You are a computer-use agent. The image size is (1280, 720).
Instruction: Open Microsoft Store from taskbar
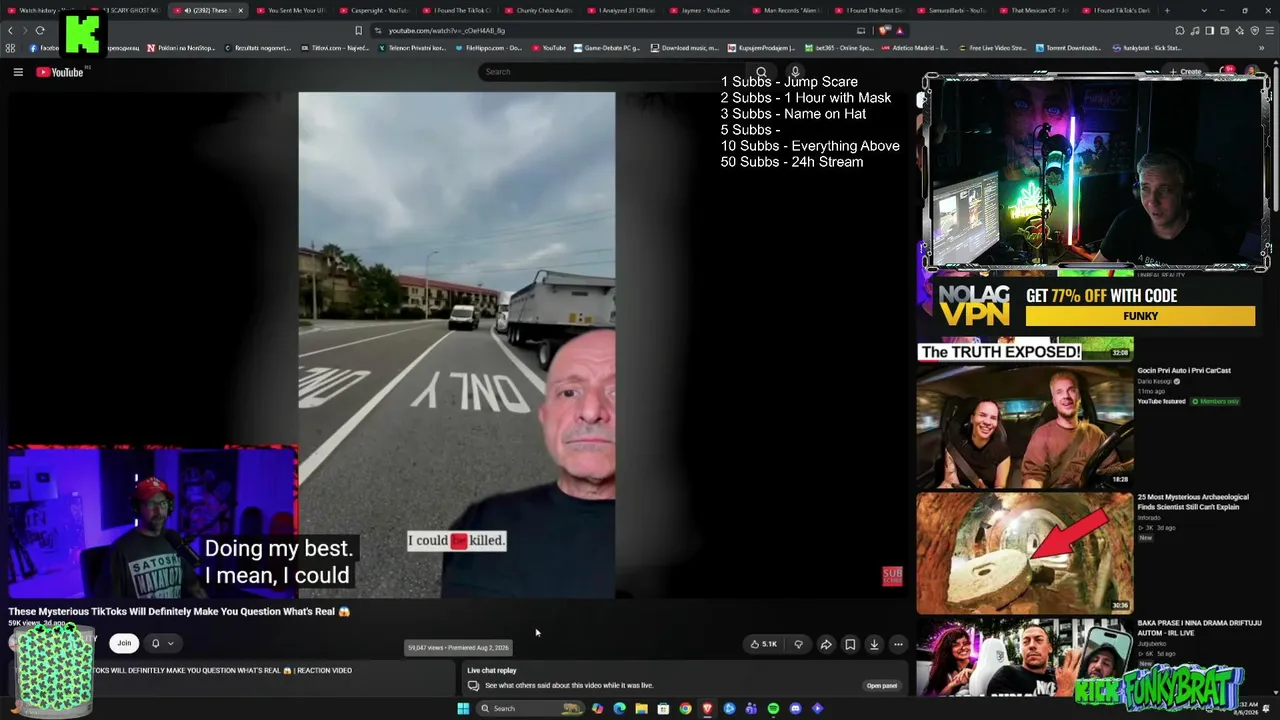[x=663, y=708]
